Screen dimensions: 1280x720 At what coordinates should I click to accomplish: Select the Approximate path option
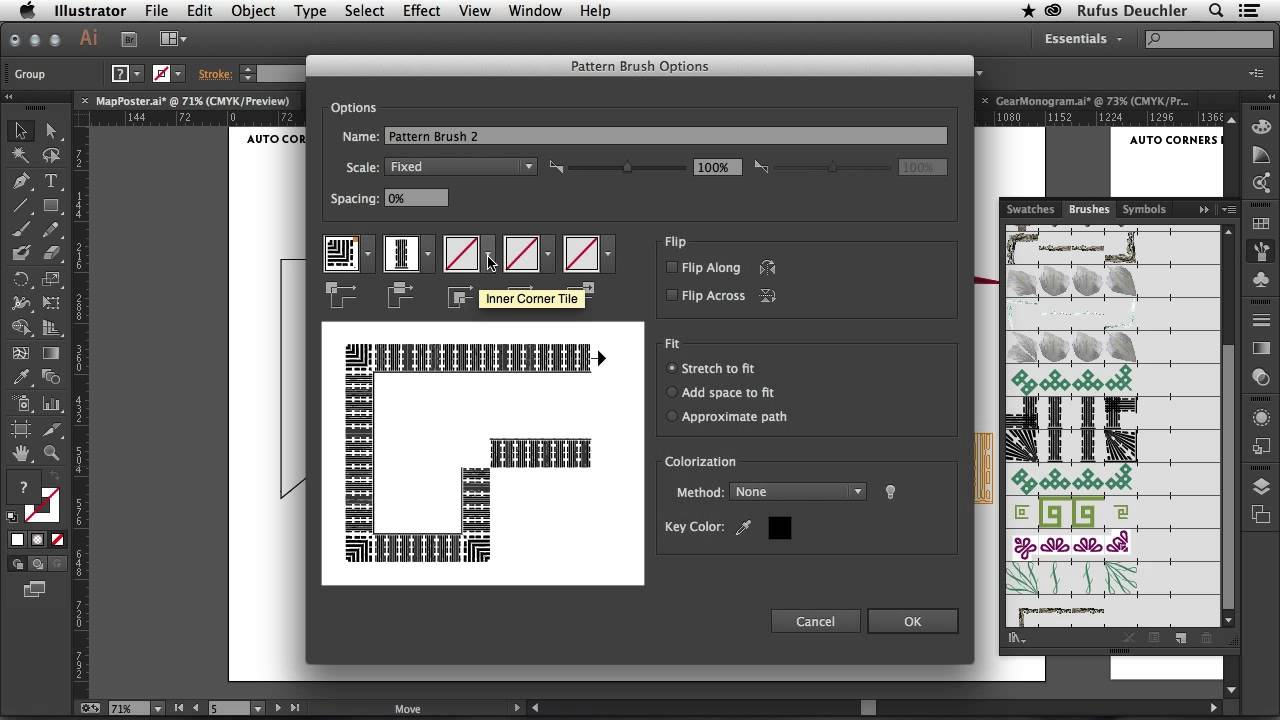672,416
